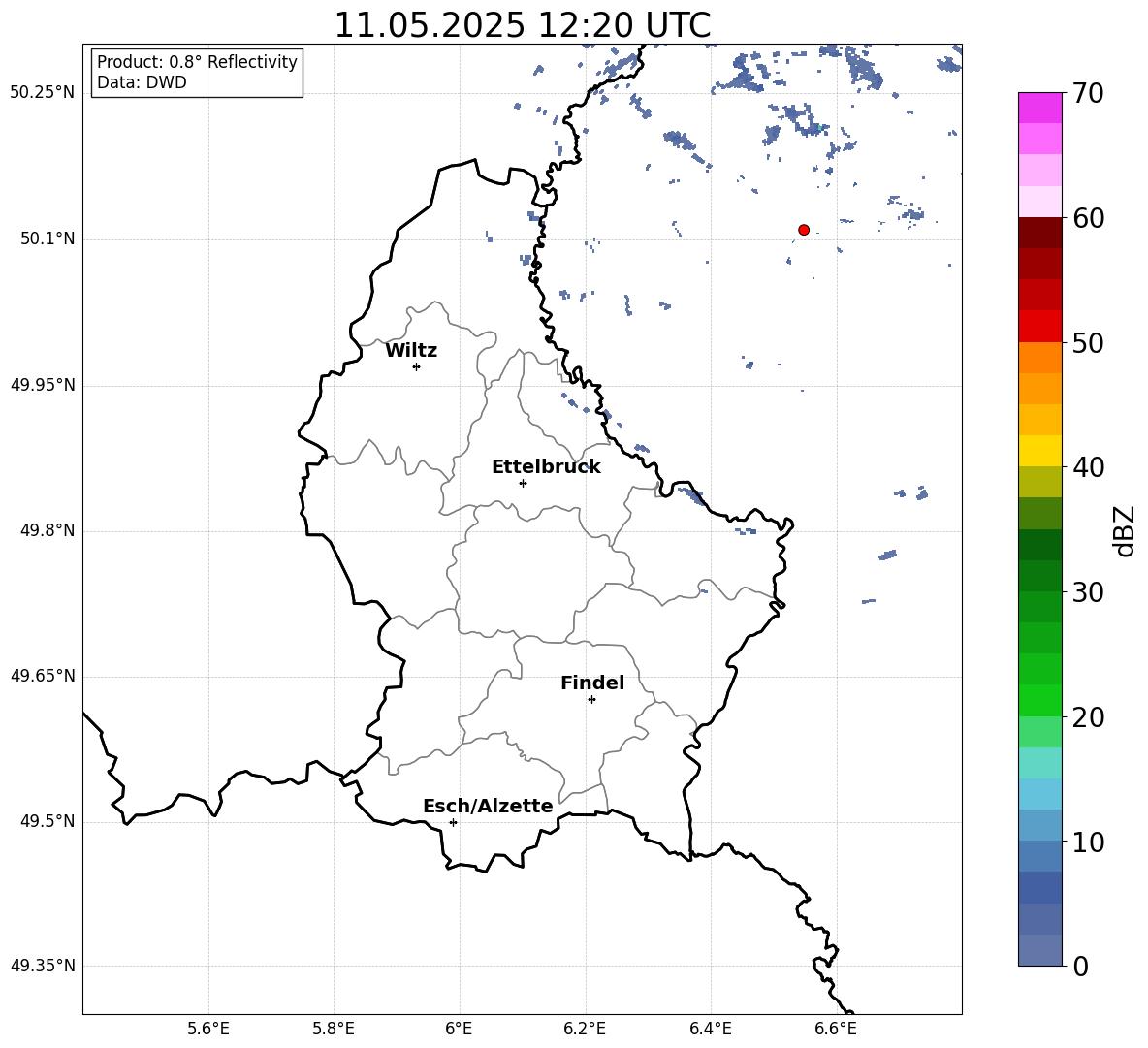This screenshot has width=1148, height=1048.
Task: Click the latitude label 49.35°N
Action: coord(43,966)
